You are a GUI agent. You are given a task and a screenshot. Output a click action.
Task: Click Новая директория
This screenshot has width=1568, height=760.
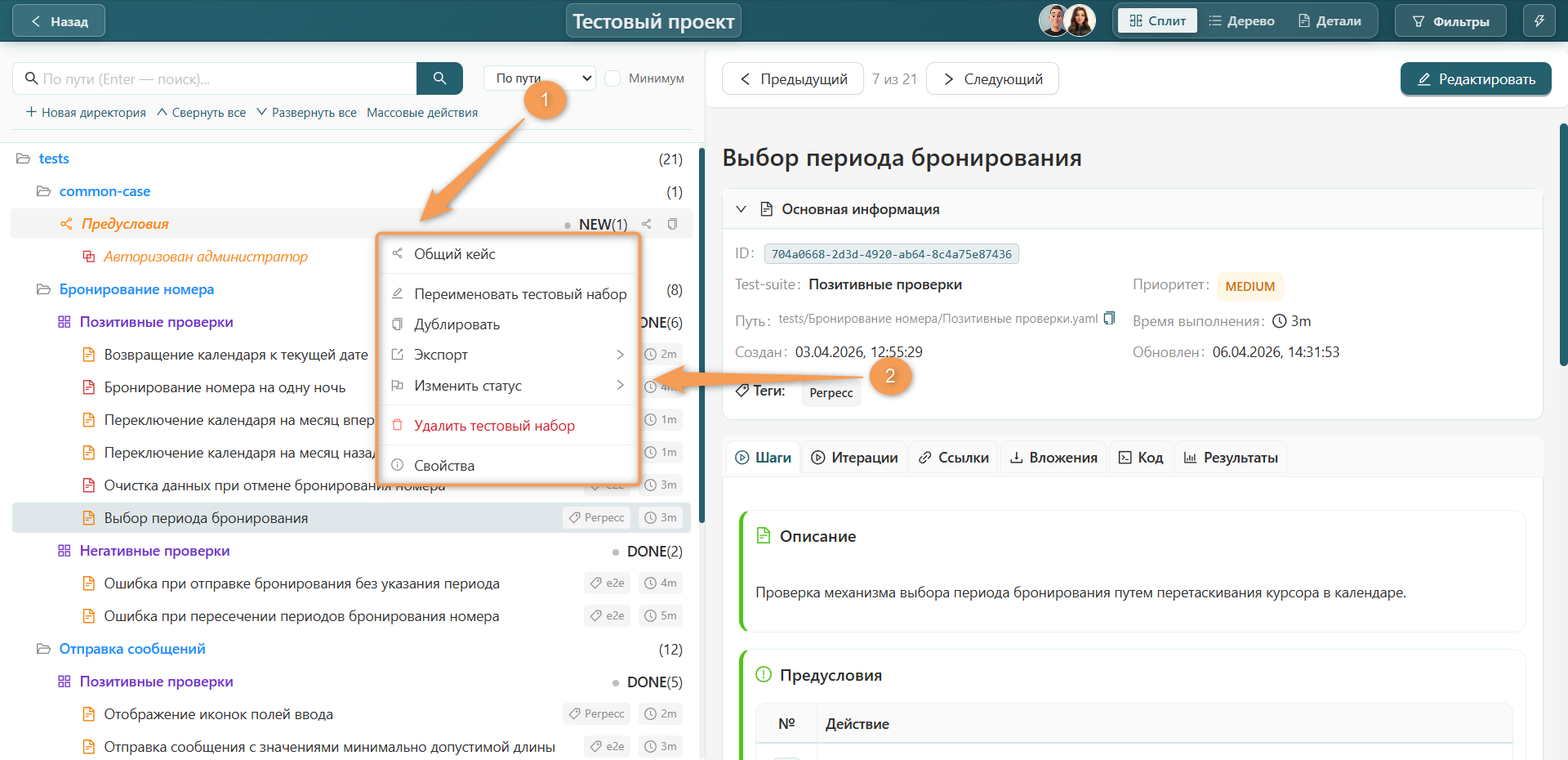coord(86,113)
